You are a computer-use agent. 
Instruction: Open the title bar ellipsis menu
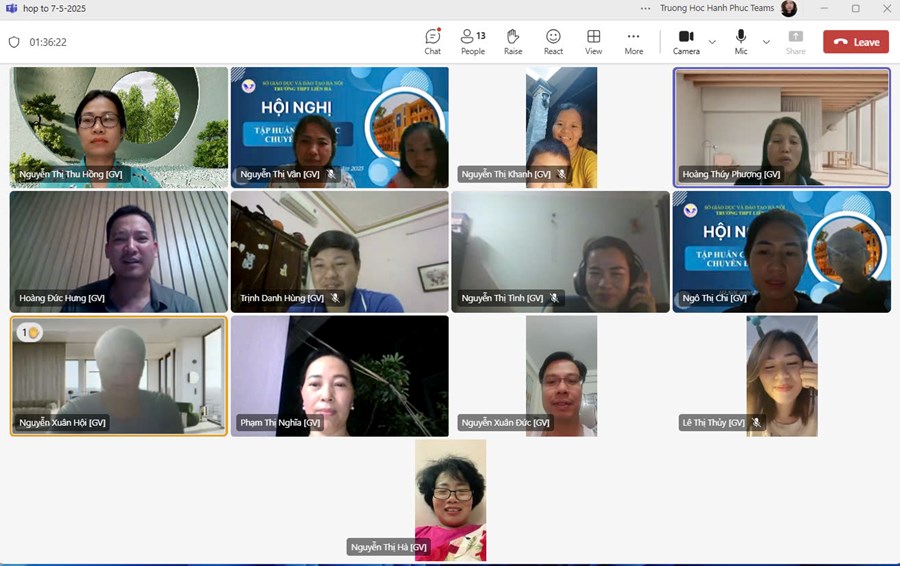pyautogui.click(x=646, y=8)
